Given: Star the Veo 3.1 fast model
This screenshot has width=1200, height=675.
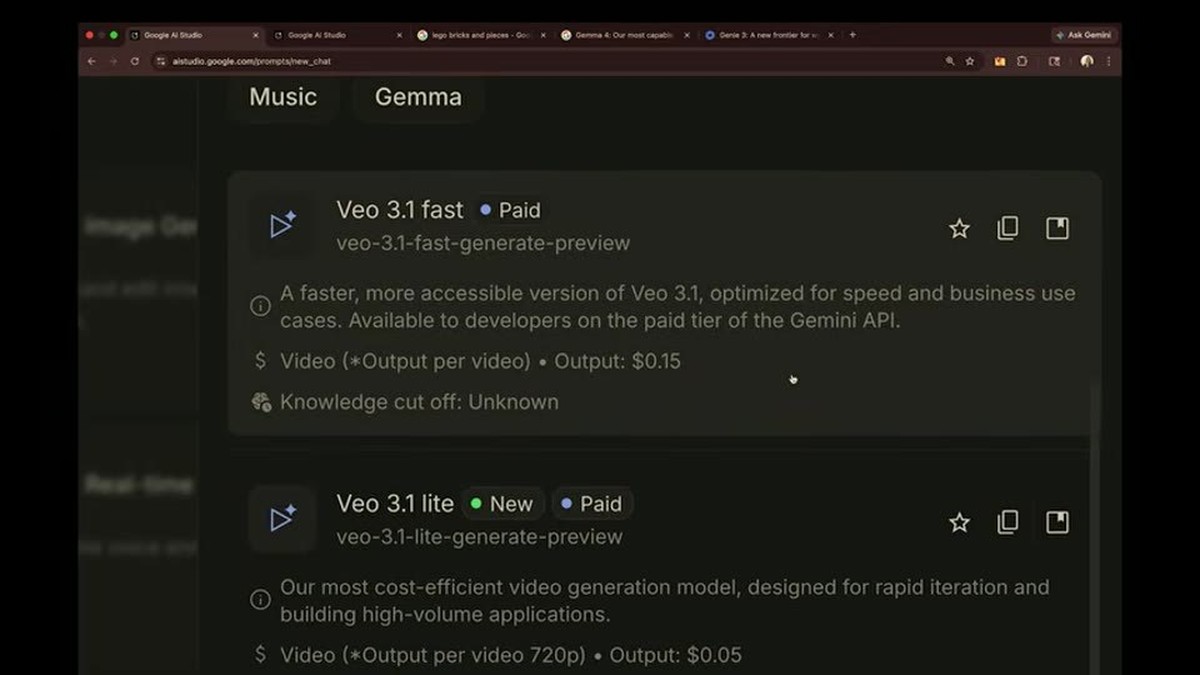Looking at the screenshot, I should coord(959,229).
